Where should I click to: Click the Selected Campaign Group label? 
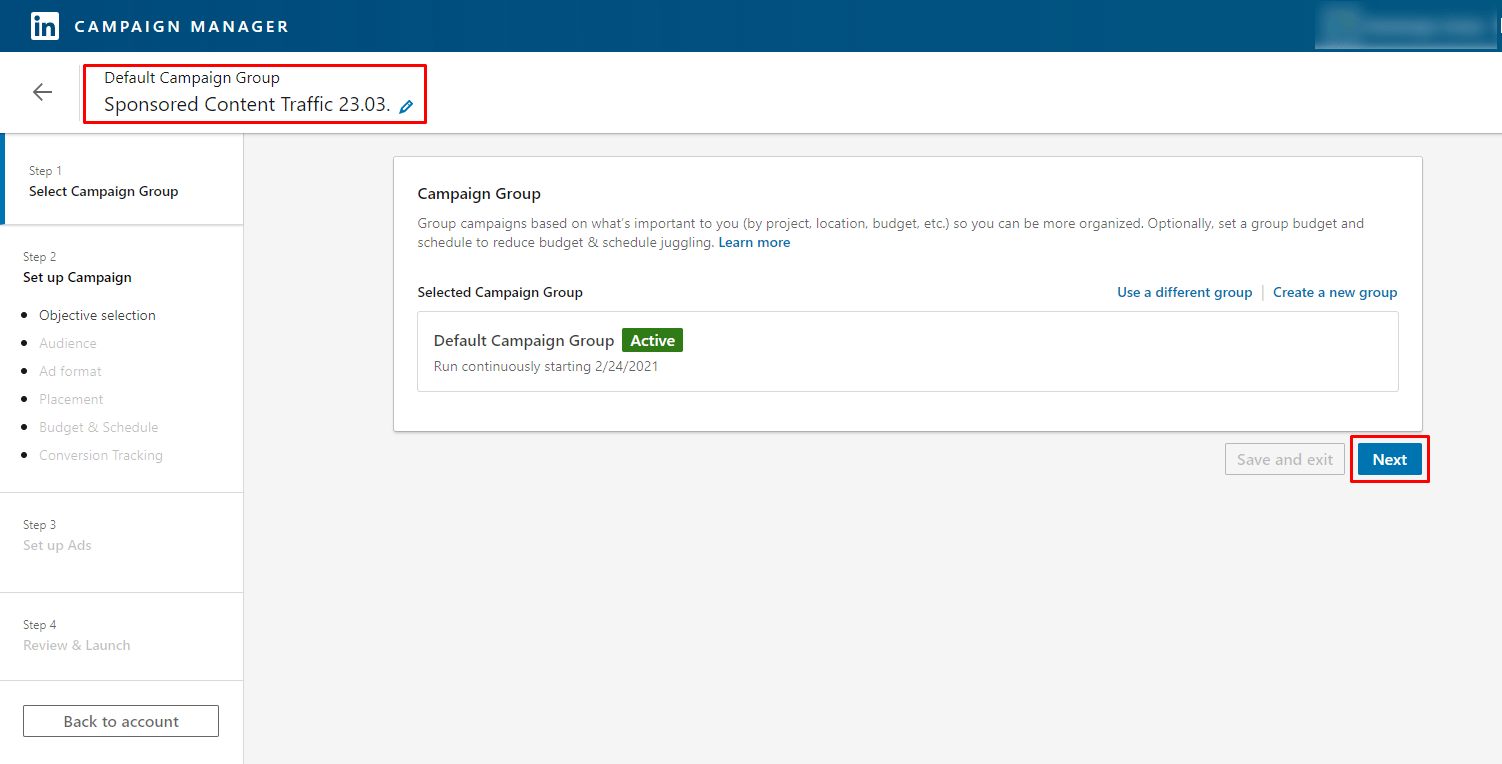(x=500, y=293)
